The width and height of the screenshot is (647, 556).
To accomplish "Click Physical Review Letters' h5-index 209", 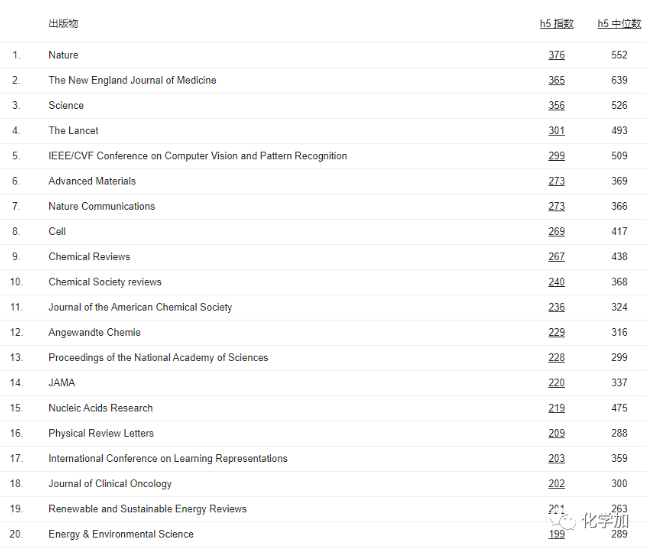I will 556,433.
